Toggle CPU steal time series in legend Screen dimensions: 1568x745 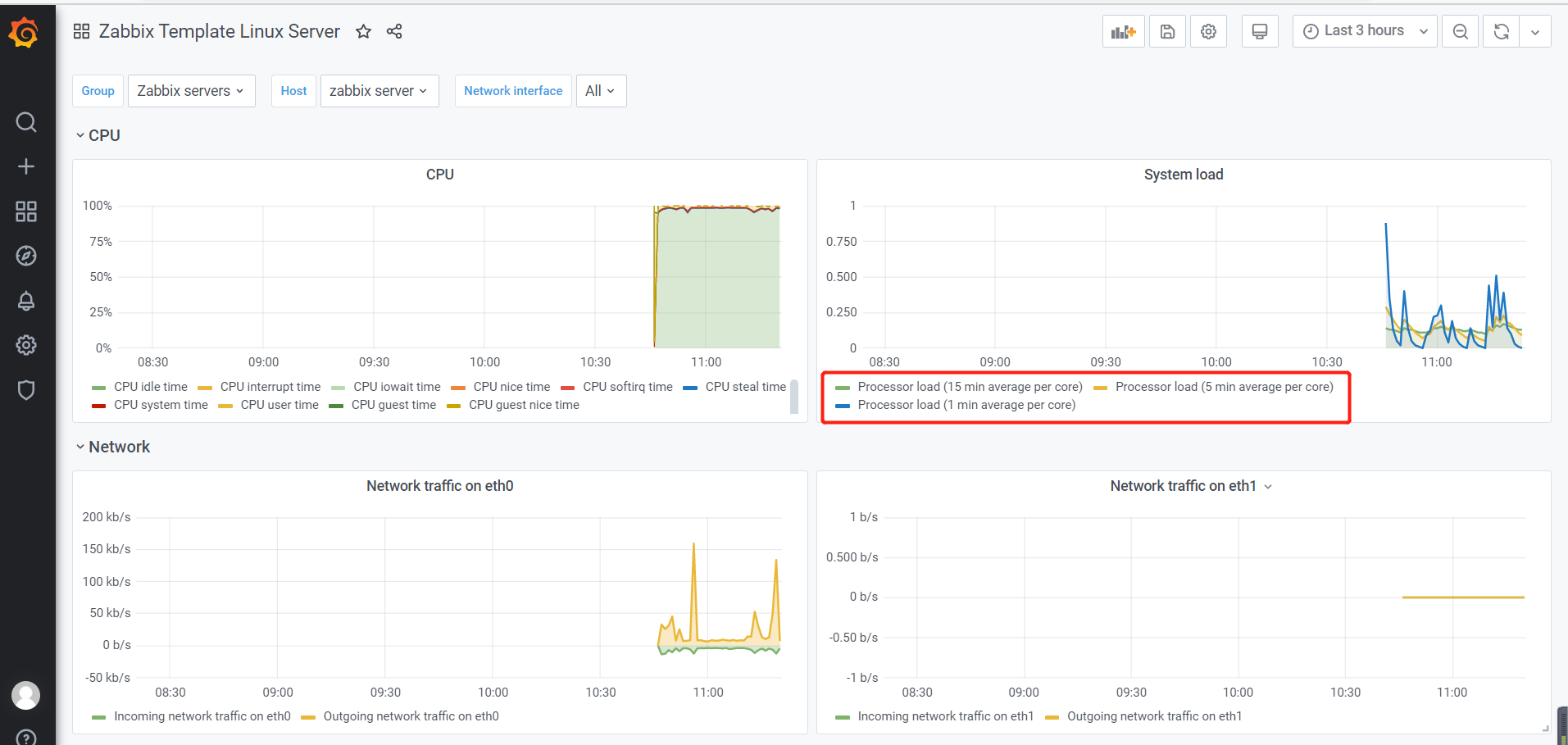pyautogui.click(x=746, y=387)
